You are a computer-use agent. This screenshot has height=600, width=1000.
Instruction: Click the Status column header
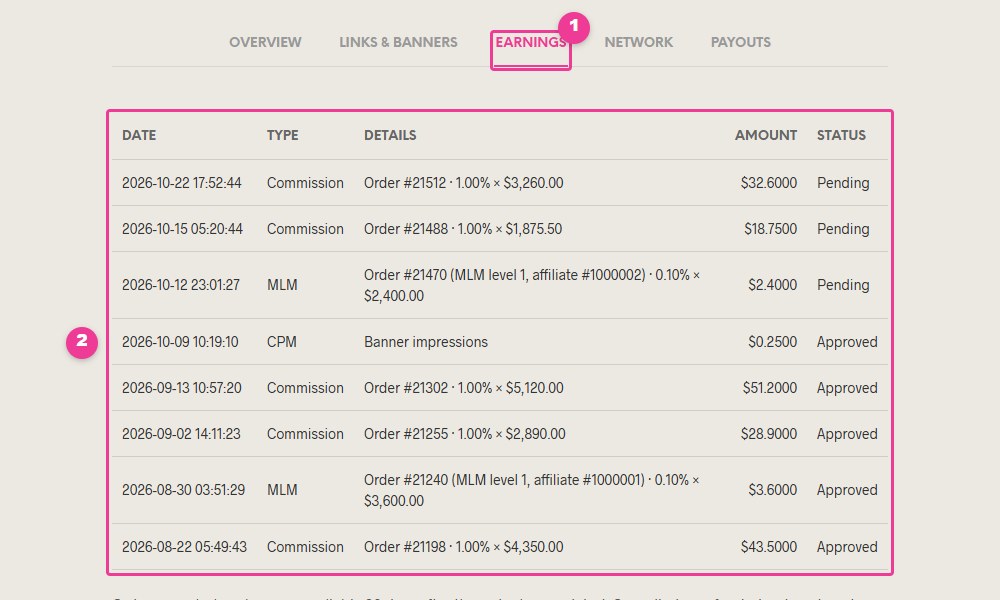(841, 135)
